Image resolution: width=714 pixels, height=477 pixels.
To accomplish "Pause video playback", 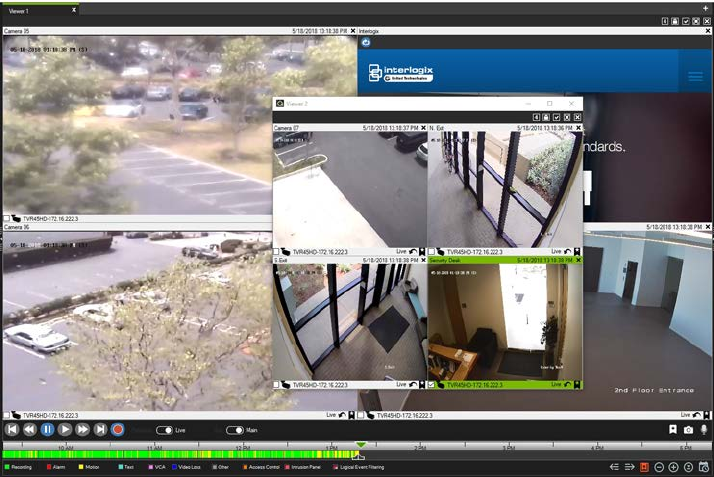I will [x=47, y=429].
